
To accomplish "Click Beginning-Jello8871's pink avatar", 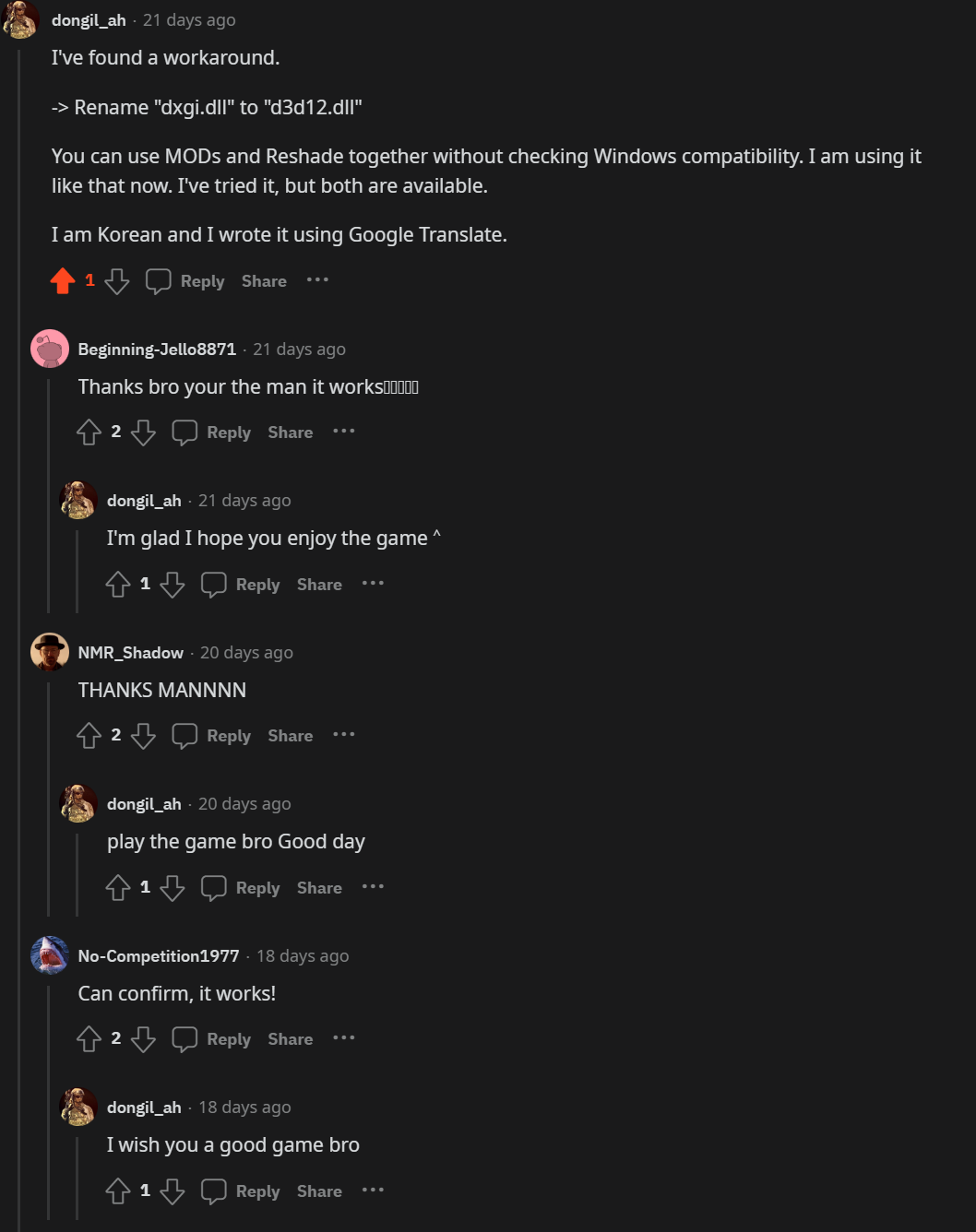I will 50,349.
